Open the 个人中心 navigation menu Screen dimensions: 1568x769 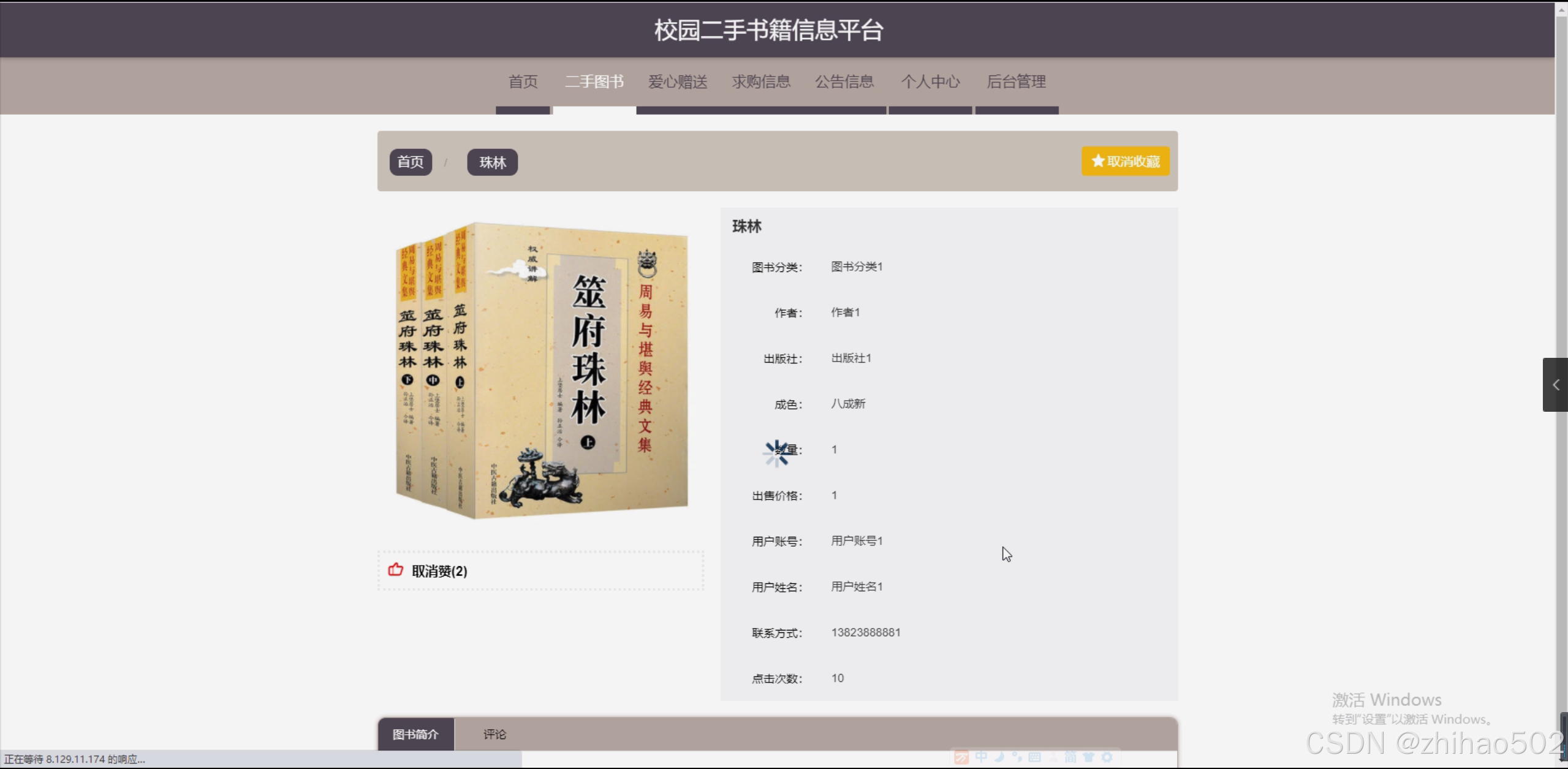tap(930, 81)
